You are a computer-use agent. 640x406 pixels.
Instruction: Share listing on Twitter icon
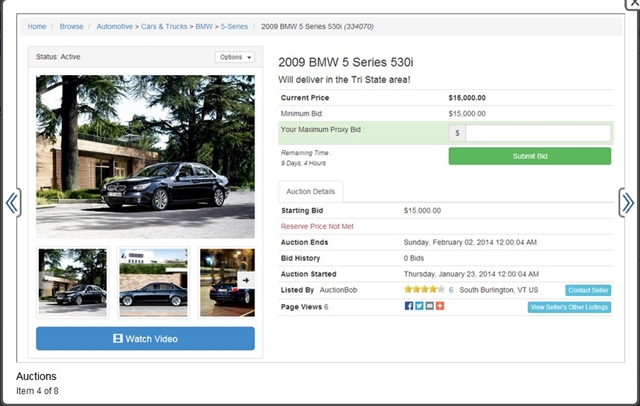click(419, 306)
